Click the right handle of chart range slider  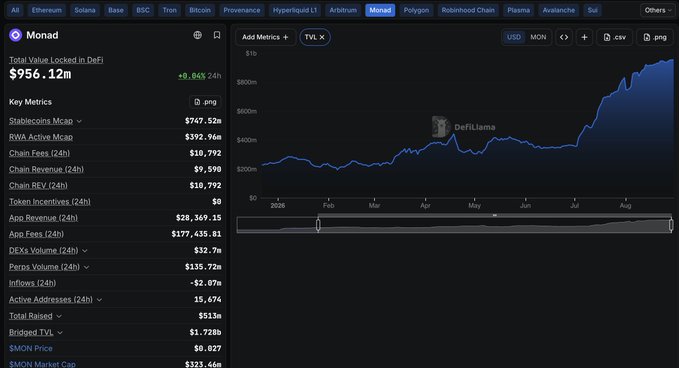point(671,225)
